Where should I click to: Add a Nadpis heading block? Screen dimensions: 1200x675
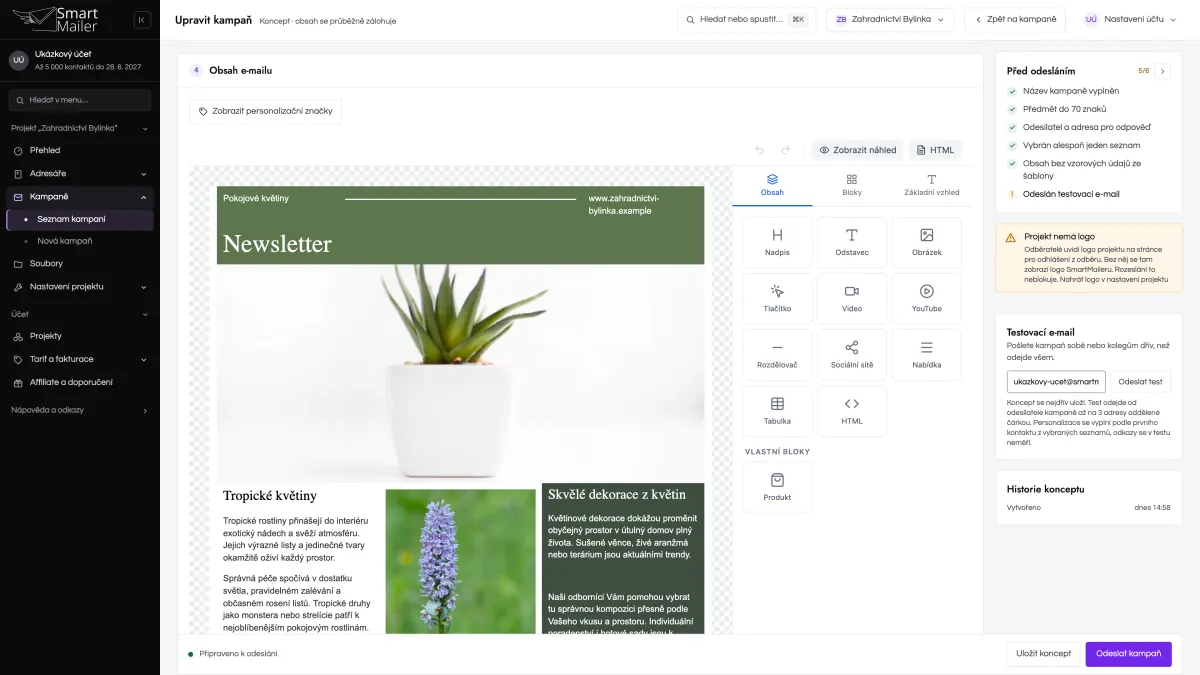[777, 242]
